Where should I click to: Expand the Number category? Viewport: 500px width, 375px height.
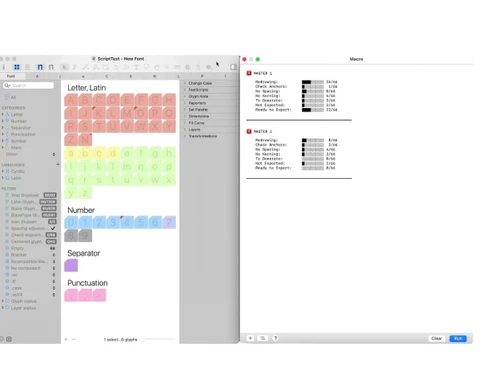[x=3, y=121]
